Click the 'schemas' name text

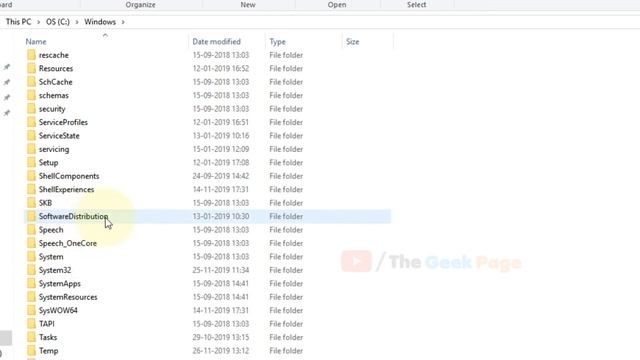point(53,96)
